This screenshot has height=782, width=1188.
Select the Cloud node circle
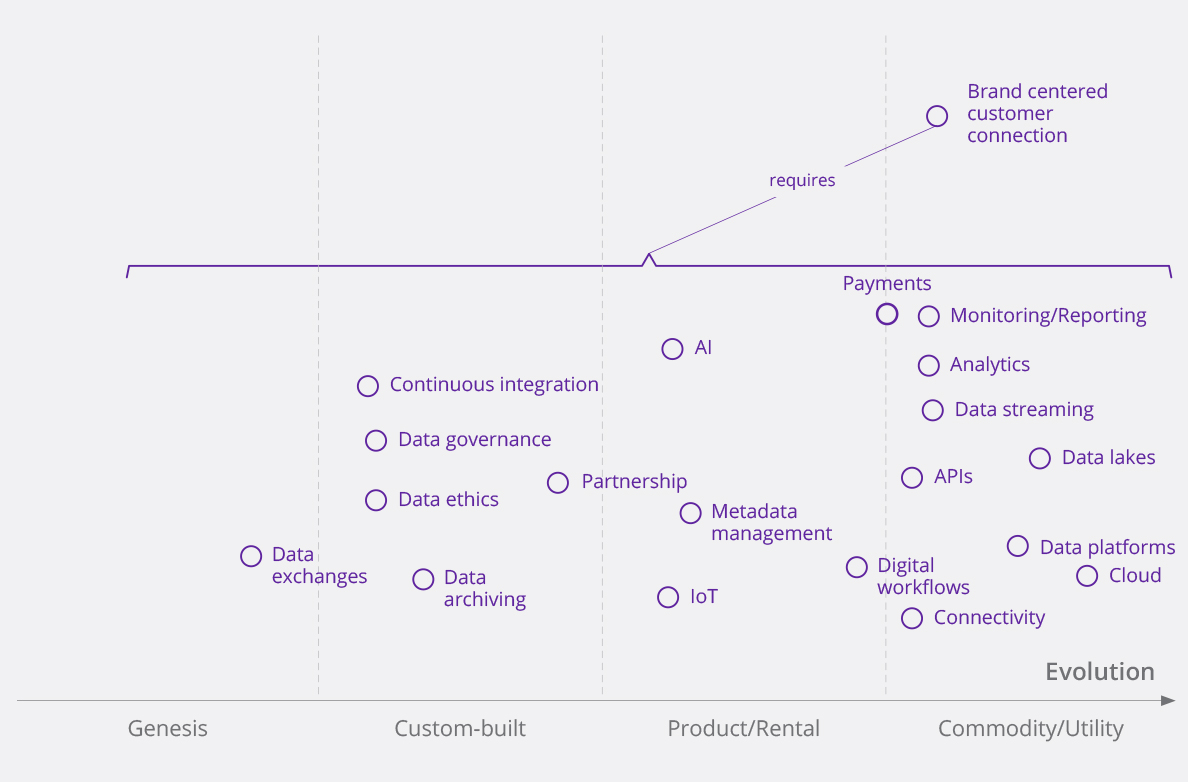point(1087,576)
